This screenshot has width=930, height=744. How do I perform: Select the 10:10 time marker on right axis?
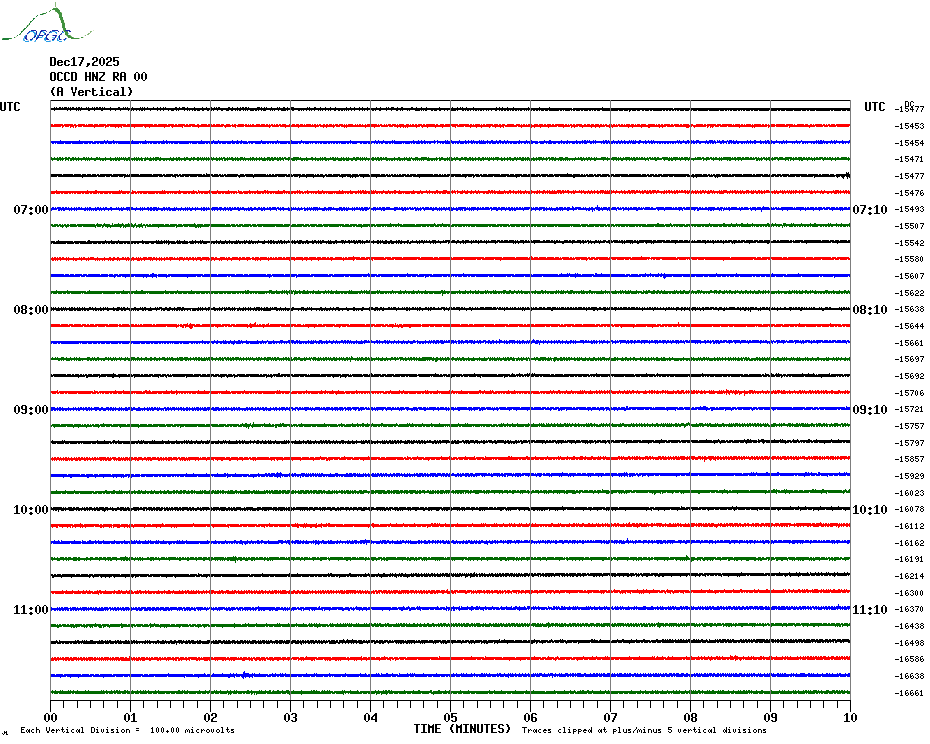tap(868, 510)
